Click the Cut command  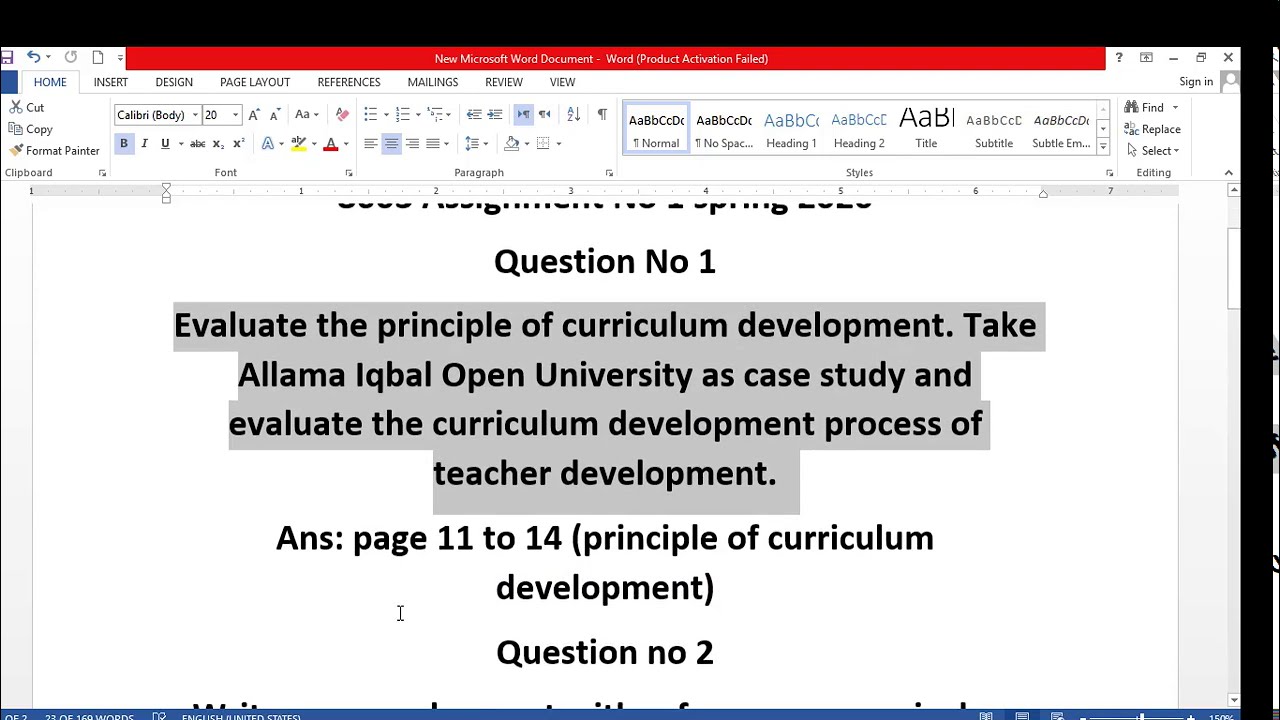(28, 107)
